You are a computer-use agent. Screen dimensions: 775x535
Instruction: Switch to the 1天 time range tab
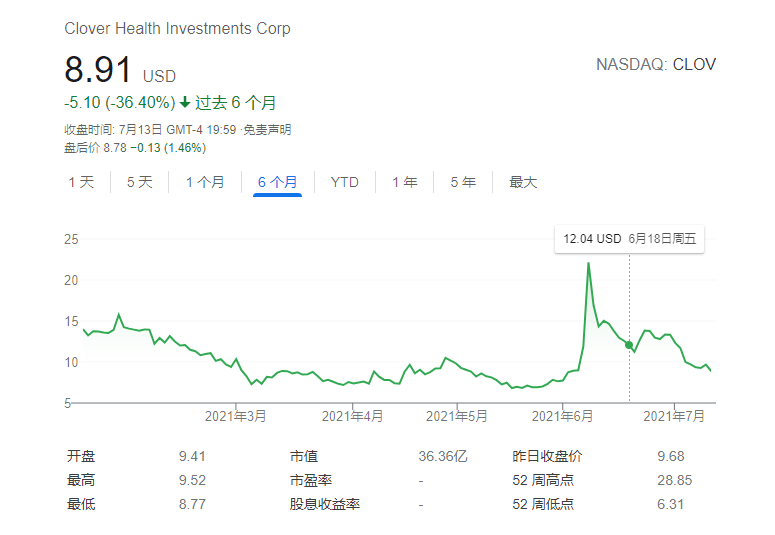[x=81, y=182]
